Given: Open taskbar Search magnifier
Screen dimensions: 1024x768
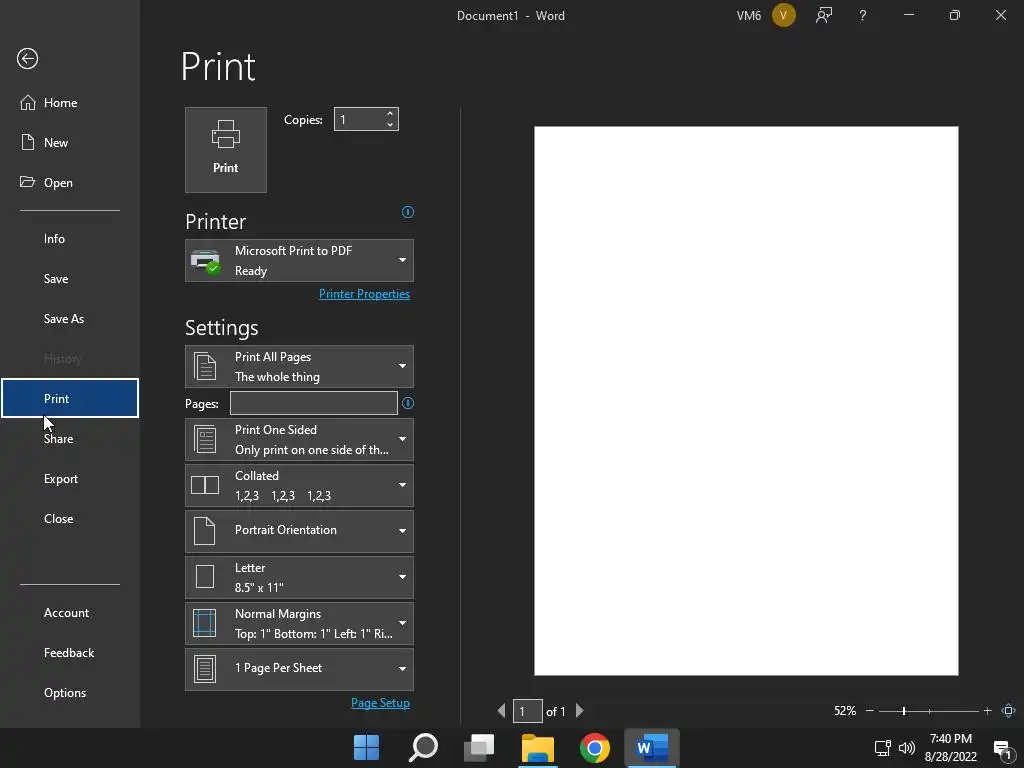Looking at the screenshot, I should click(x=423, y=748).
